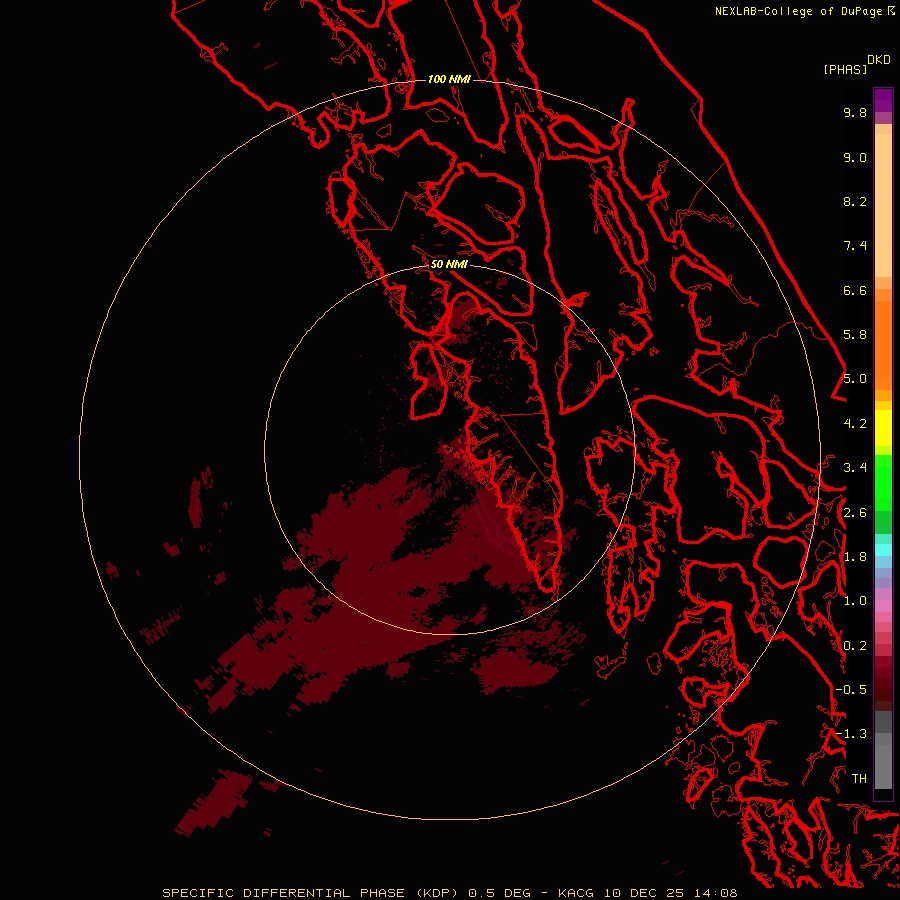The image size is (900, 900).
Task: Click the 3.4 value on the color scale
Action: coord(855,468)
